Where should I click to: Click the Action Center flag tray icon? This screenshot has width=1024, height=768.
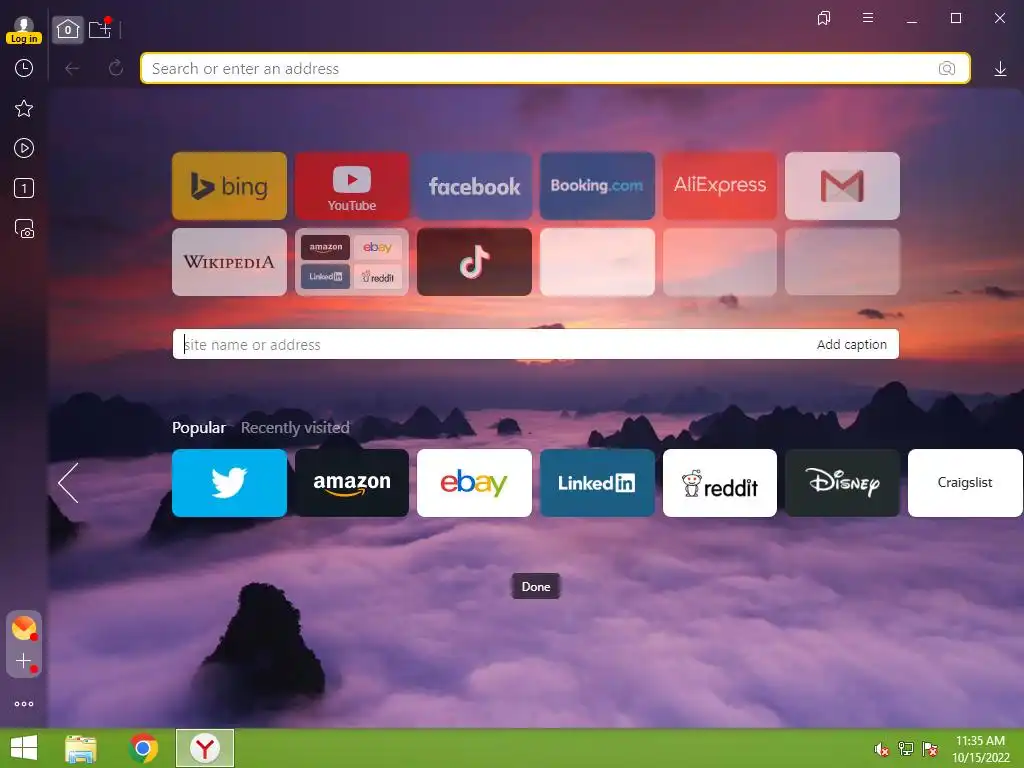(930, 749)
